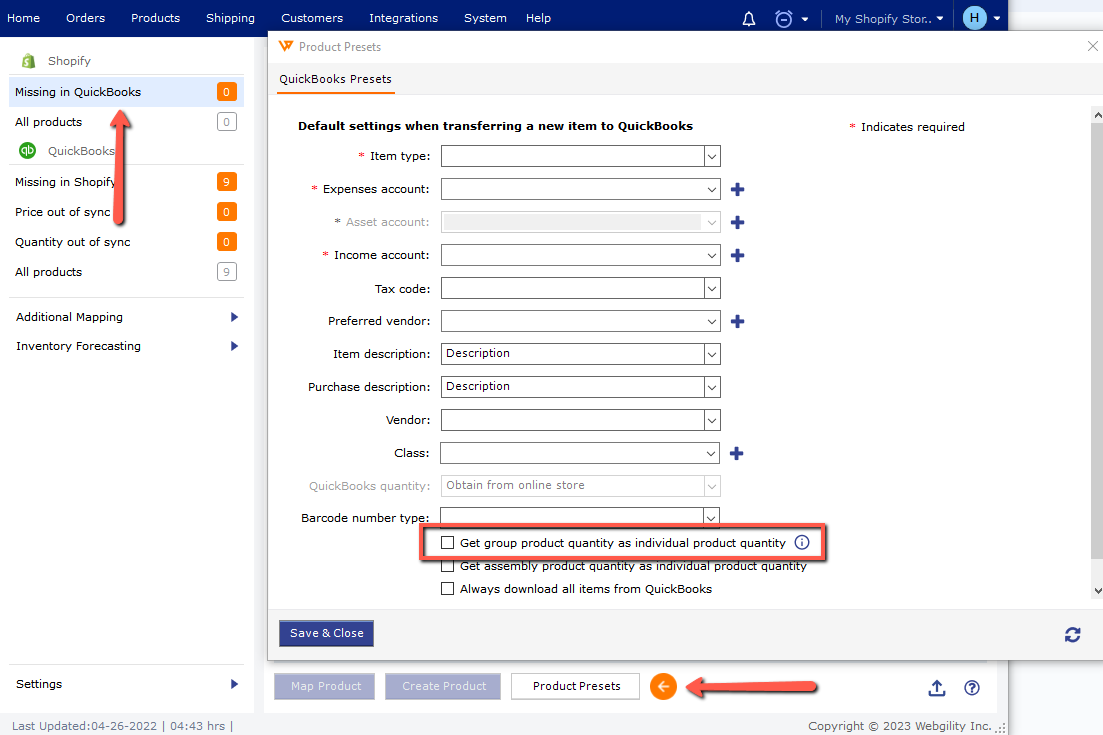This screenshot has width=1103, height=735.
Task: Show info for group product quantity option
Action: tap(802, 542)
